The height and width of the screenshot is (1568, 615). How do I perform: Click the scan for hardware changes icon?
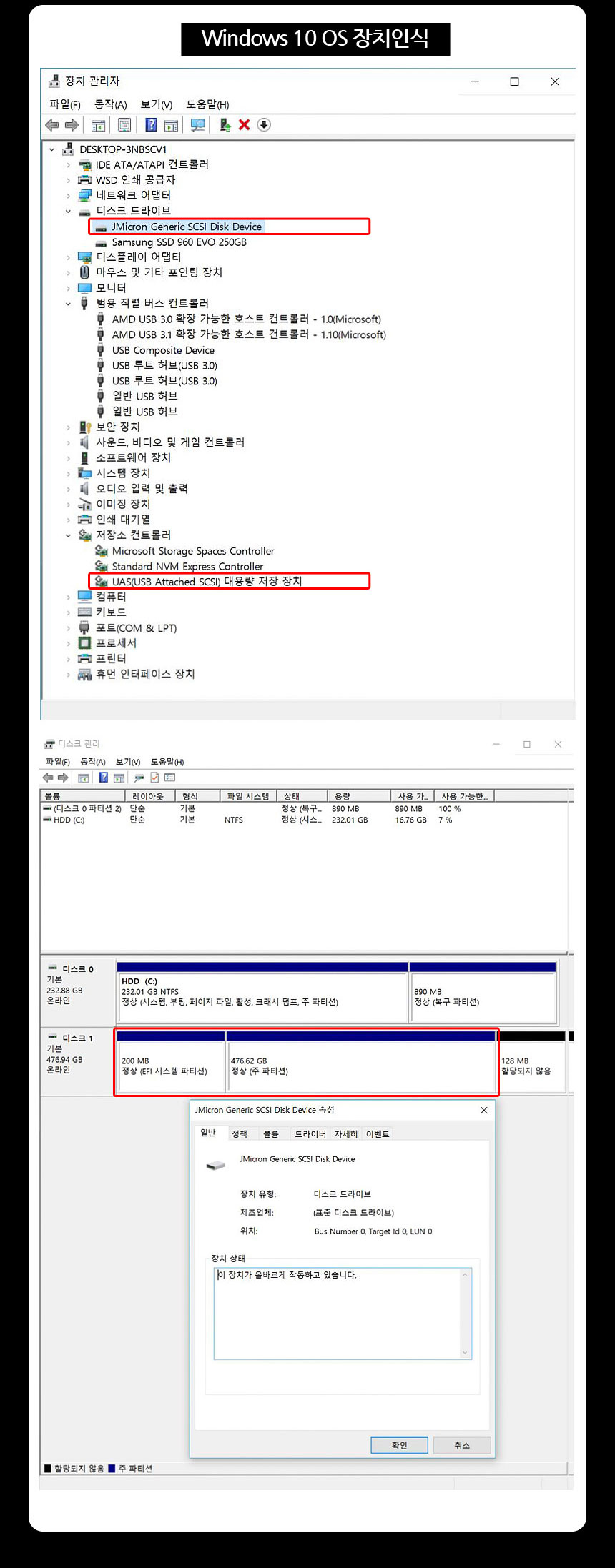(198, 125)
